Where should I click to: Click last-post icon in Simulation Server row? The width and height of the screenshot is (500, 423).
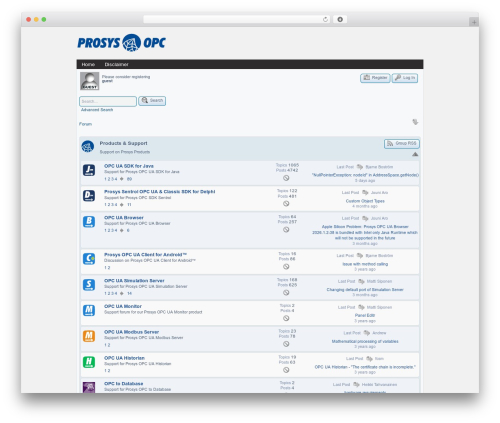pos(361,281)
